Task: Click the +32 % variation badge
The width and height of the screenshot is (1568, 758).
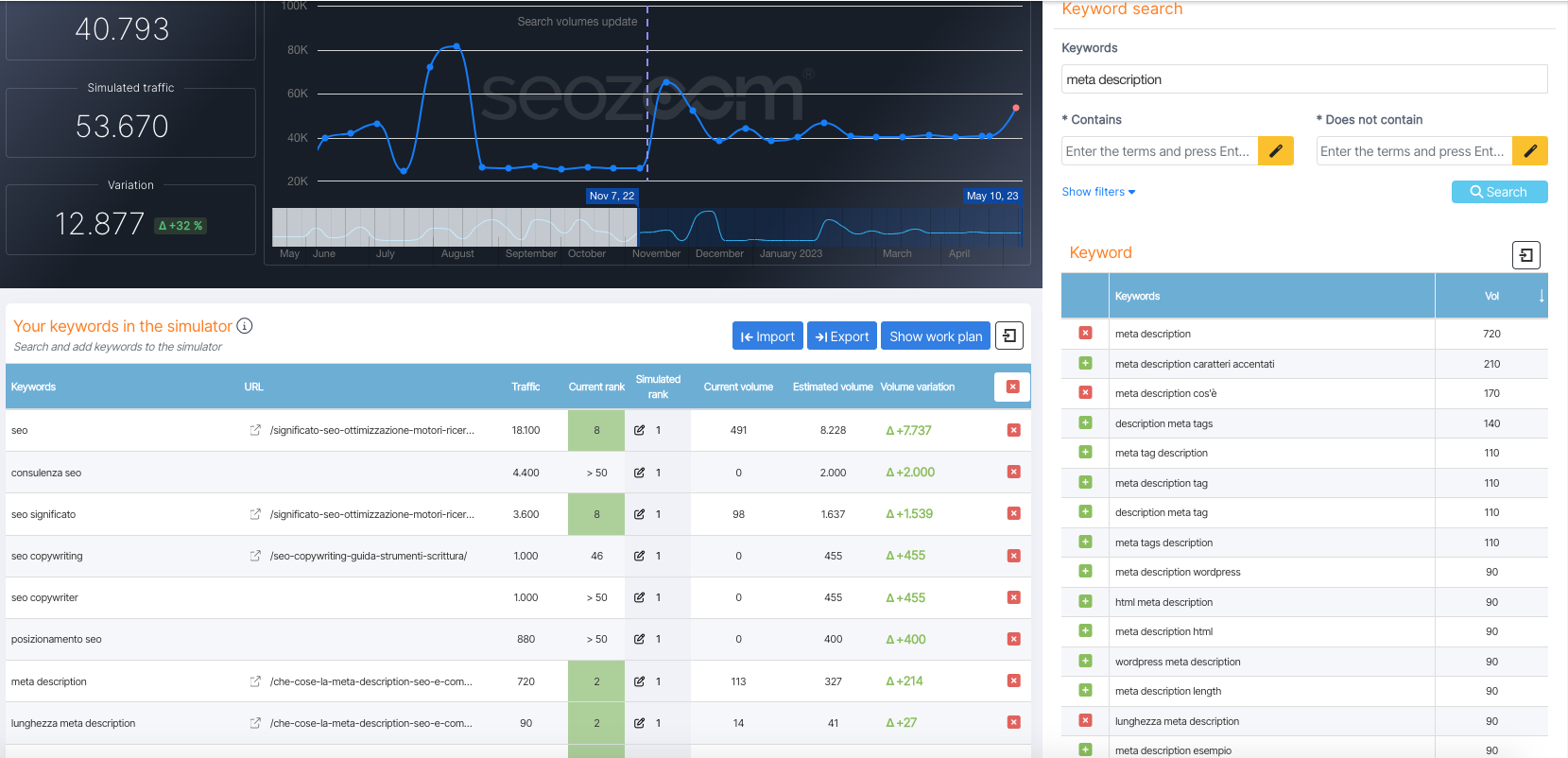Action: (x=181, y=226)
